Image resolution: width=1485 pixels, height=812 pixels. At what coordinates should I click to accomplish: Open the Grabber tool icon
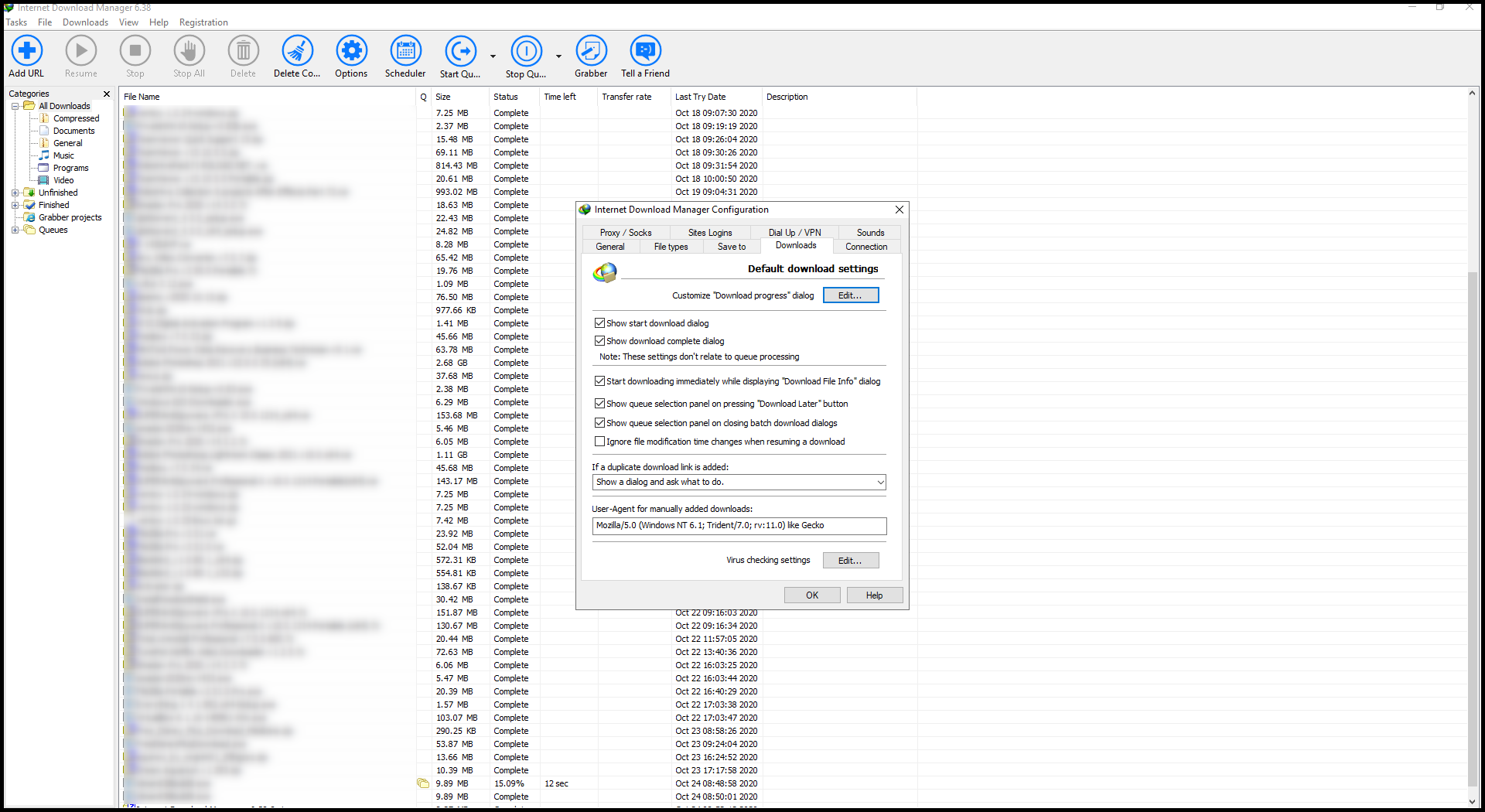click(591, 51)
